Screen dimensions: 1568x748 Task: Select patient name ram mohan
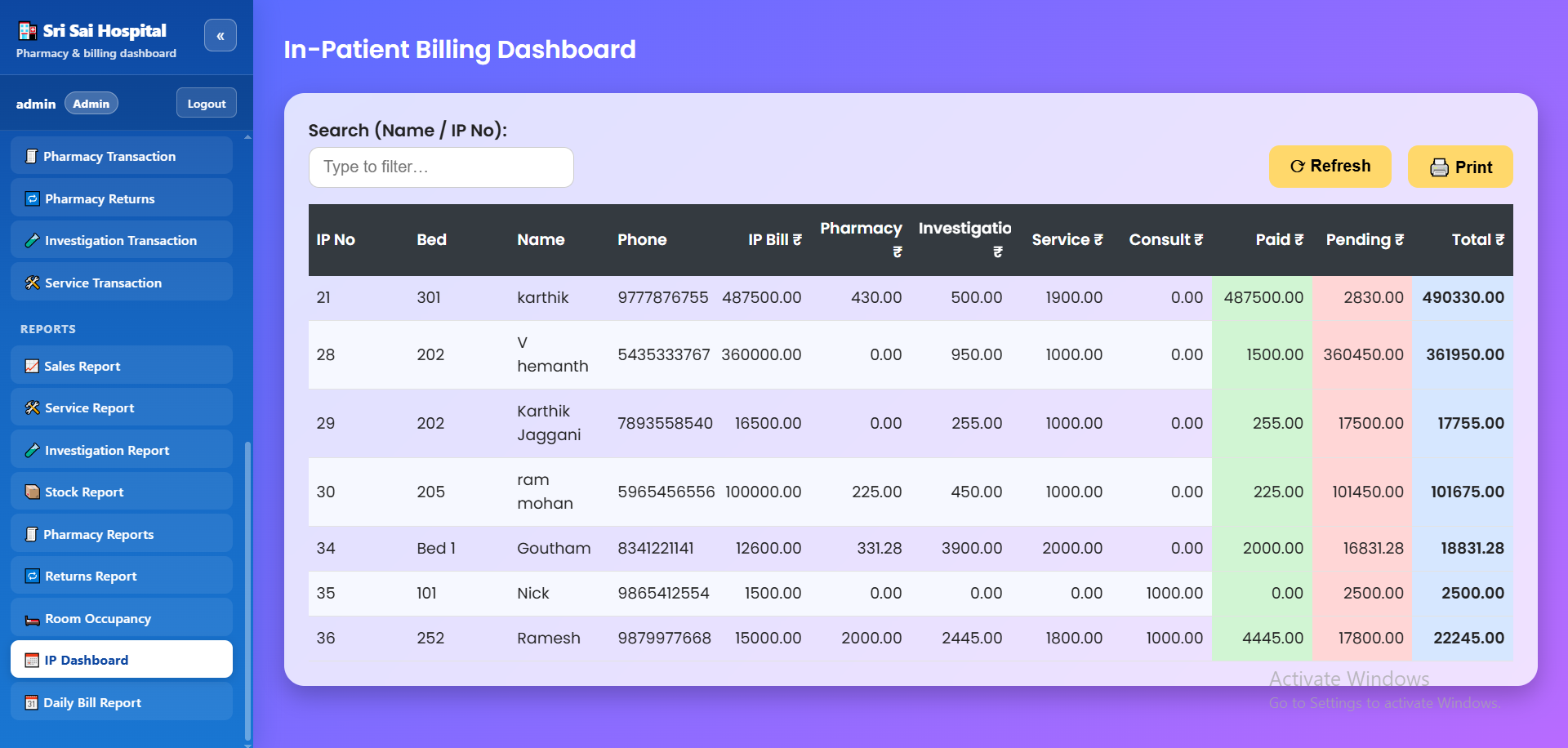tap(545, 492)
